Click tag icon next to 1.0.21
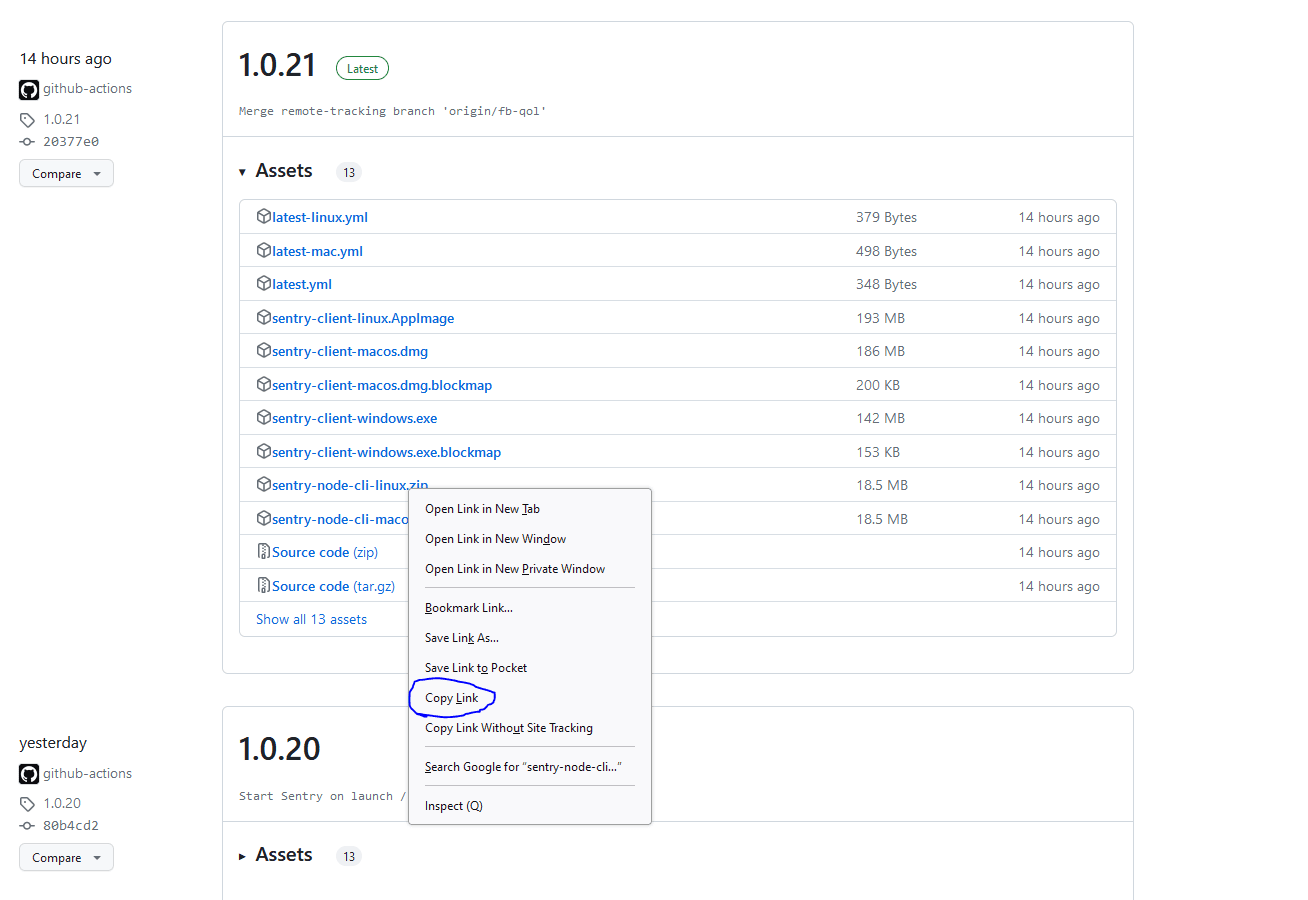1308x900 pixels. pos(27,119)
